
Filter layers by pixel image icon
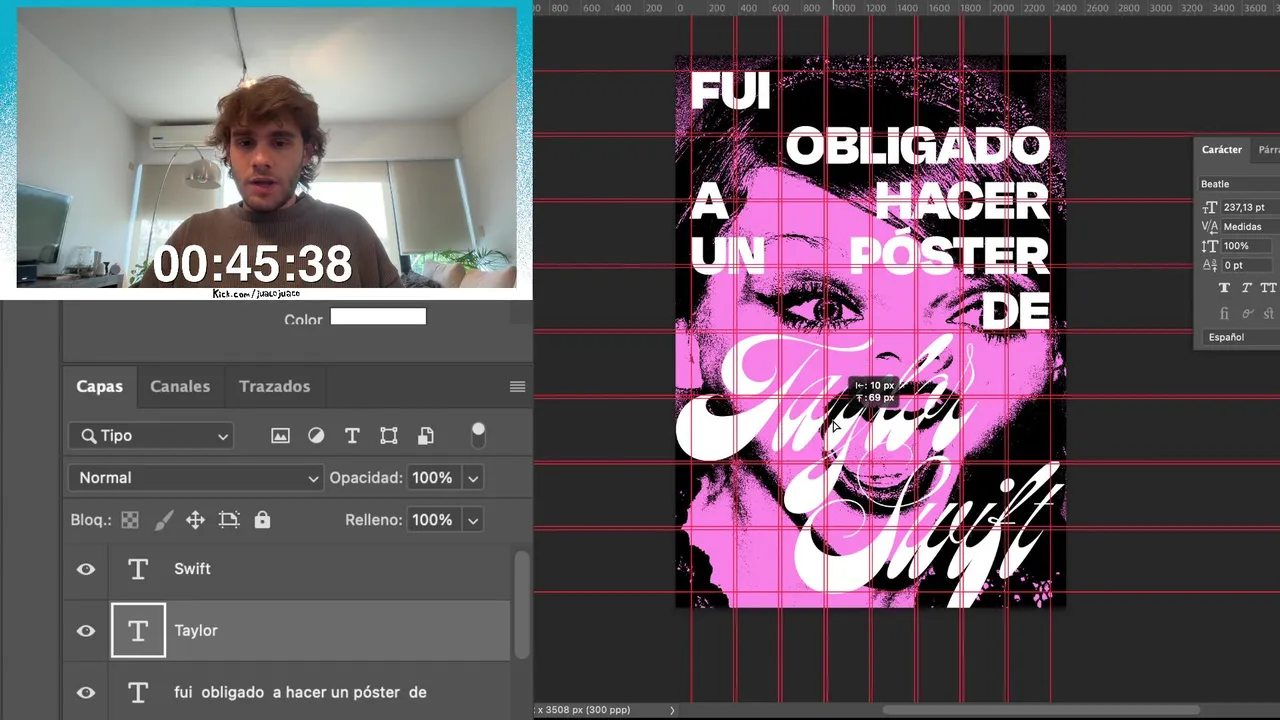coord(280,436)
